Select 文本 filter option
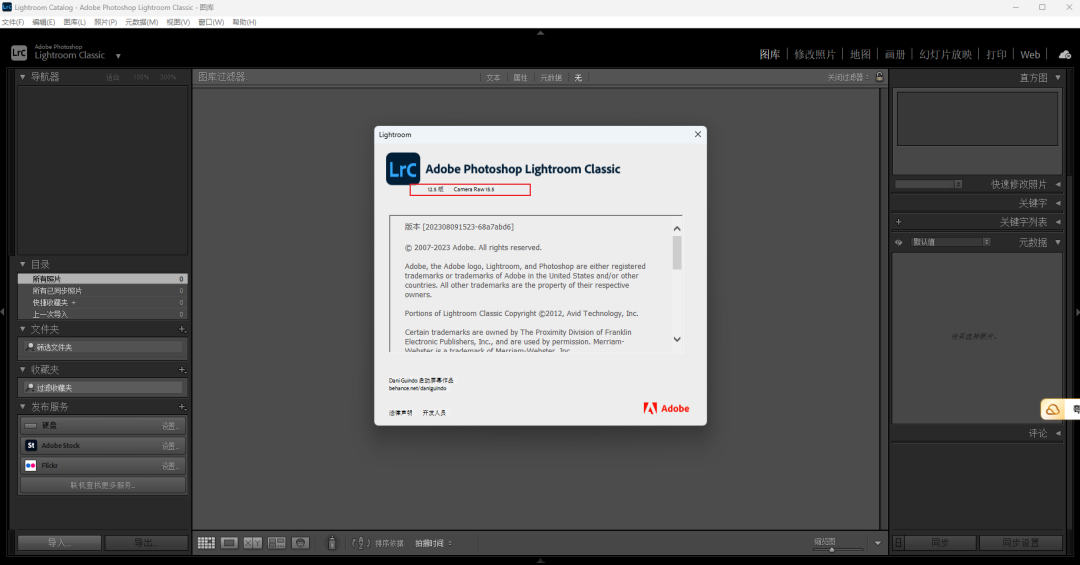1080x565 pixels. (493, 78)
